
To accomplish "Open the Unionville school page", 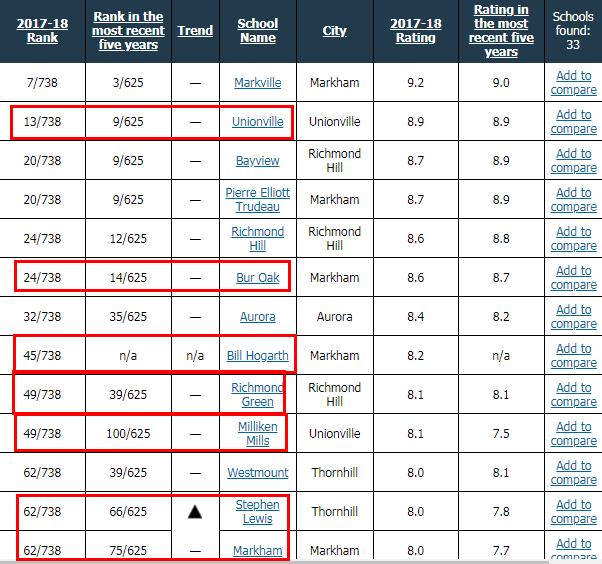I will [257, 122].
